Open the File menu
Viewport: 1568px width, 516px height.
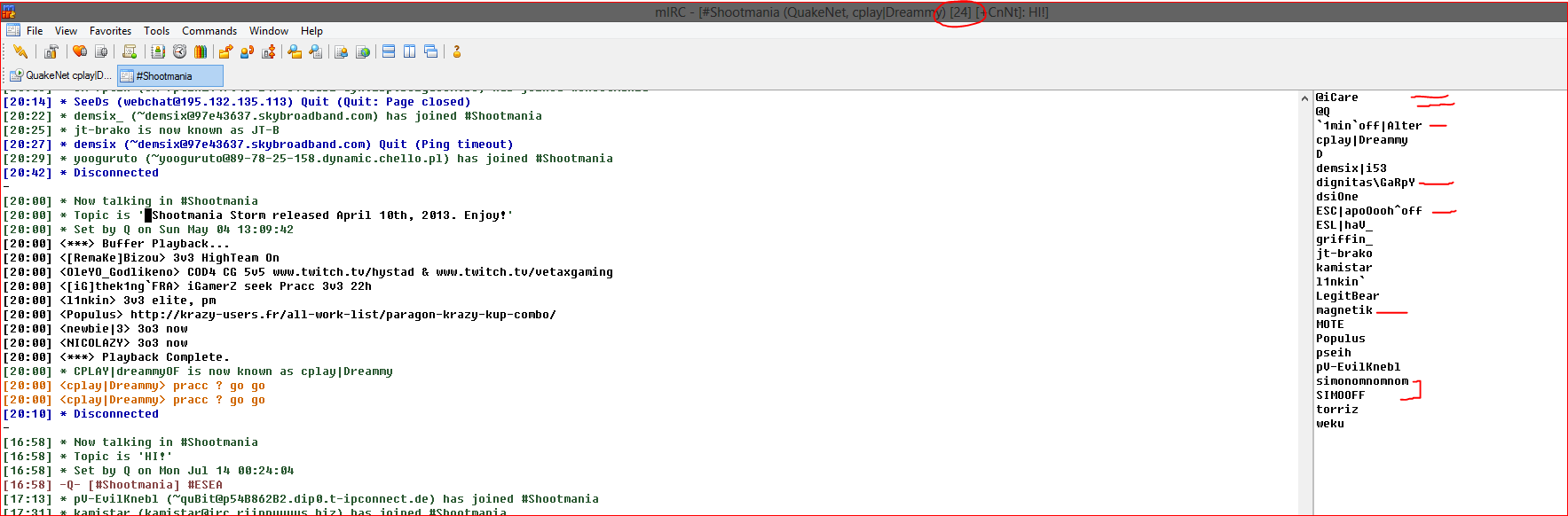[x=35, y=30]
